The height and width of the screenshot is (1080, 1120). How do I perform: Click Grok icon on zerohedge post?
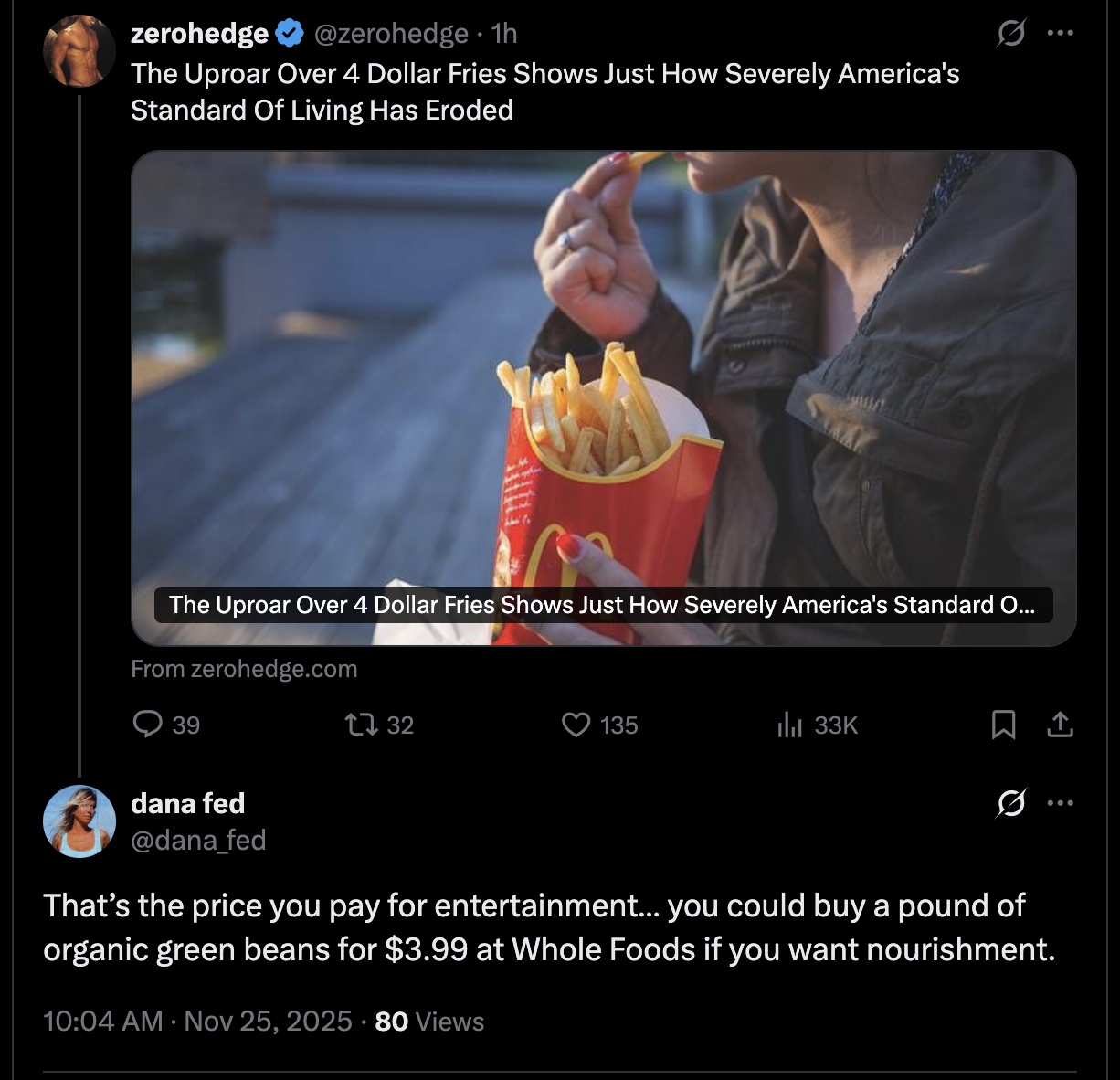pyautogui.click(x=1011, y=34)
